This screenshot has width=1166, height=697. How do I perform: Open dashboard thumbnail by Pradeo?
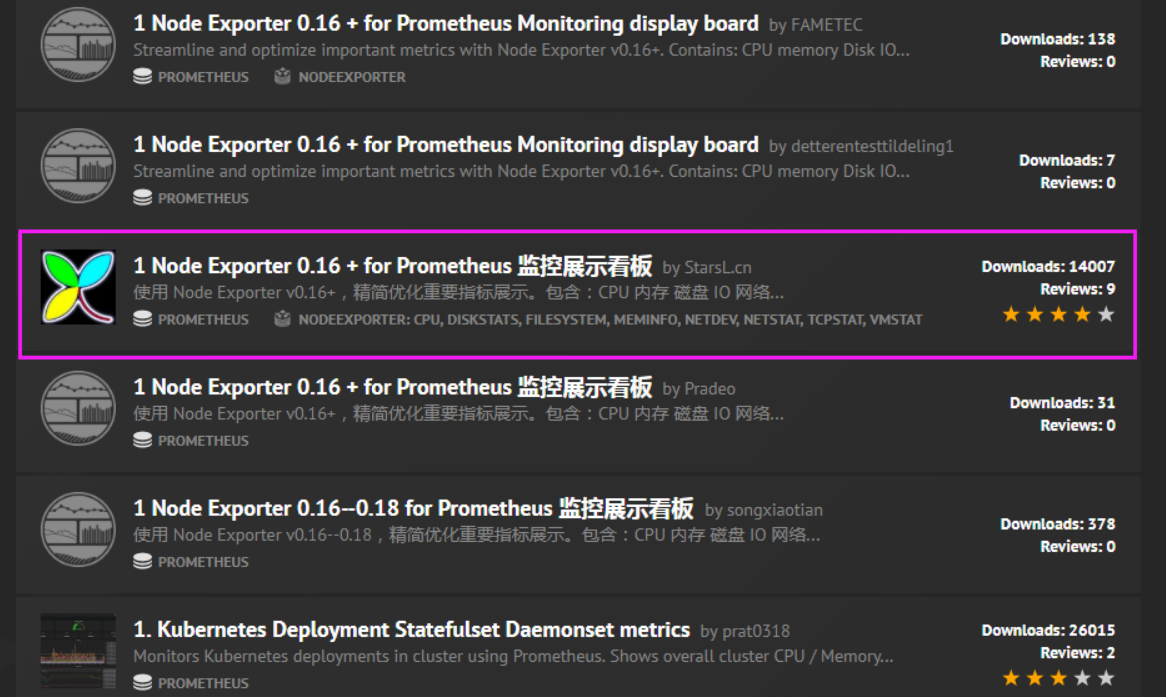coord(78,408)
